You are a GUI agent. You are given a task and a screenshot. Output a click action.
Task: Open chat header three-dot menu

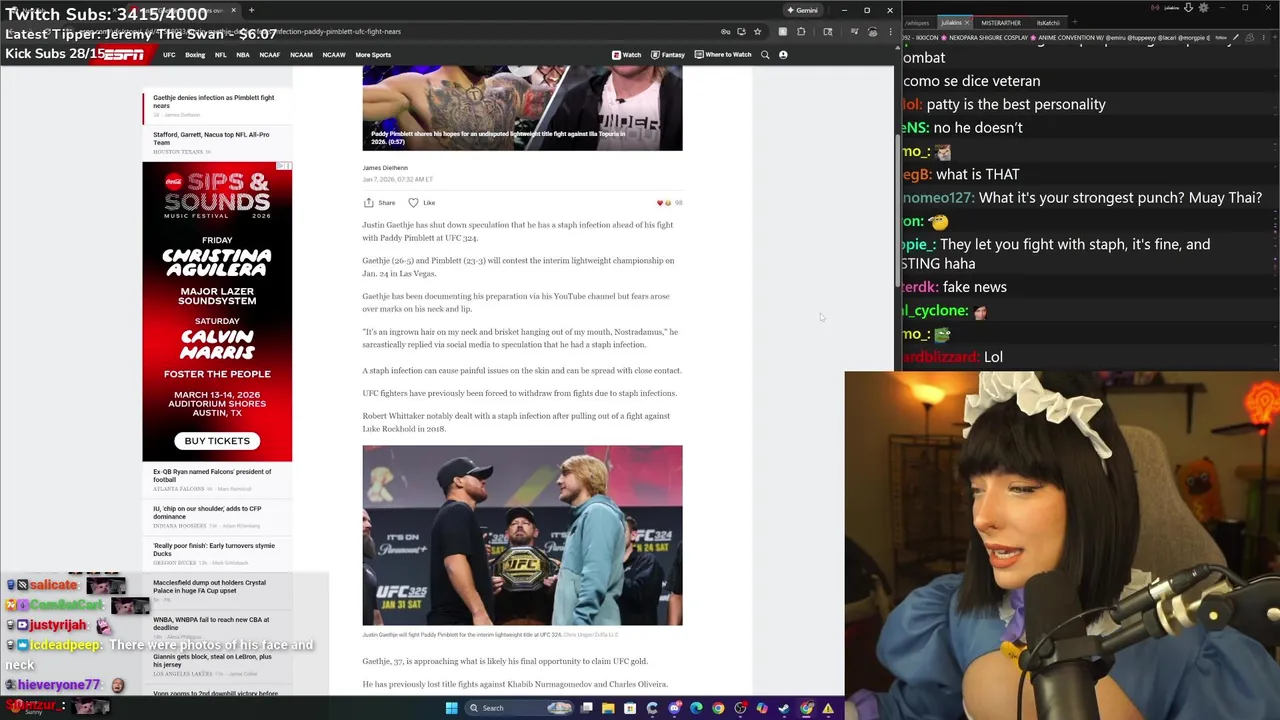point(1263,38)
